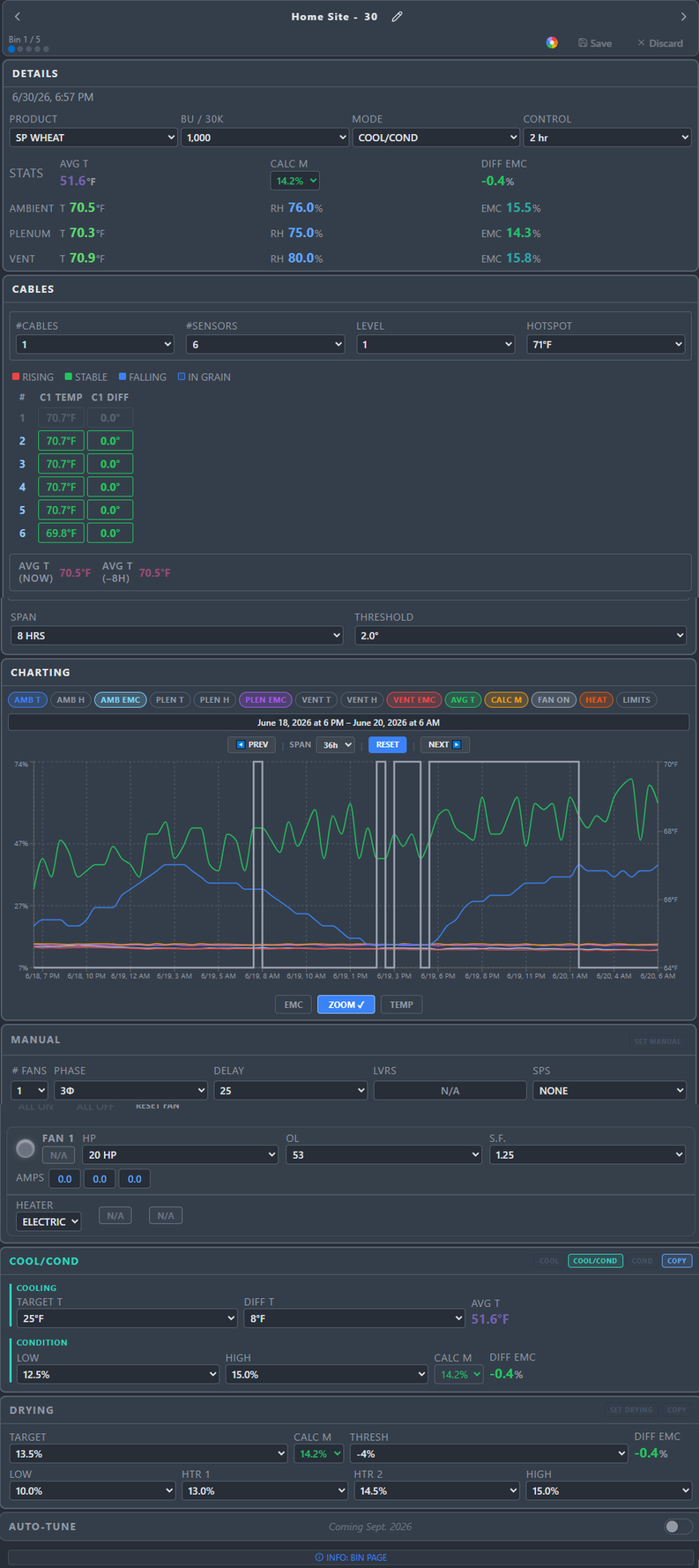Toggle the AMB T chart series

pos(27,699)
